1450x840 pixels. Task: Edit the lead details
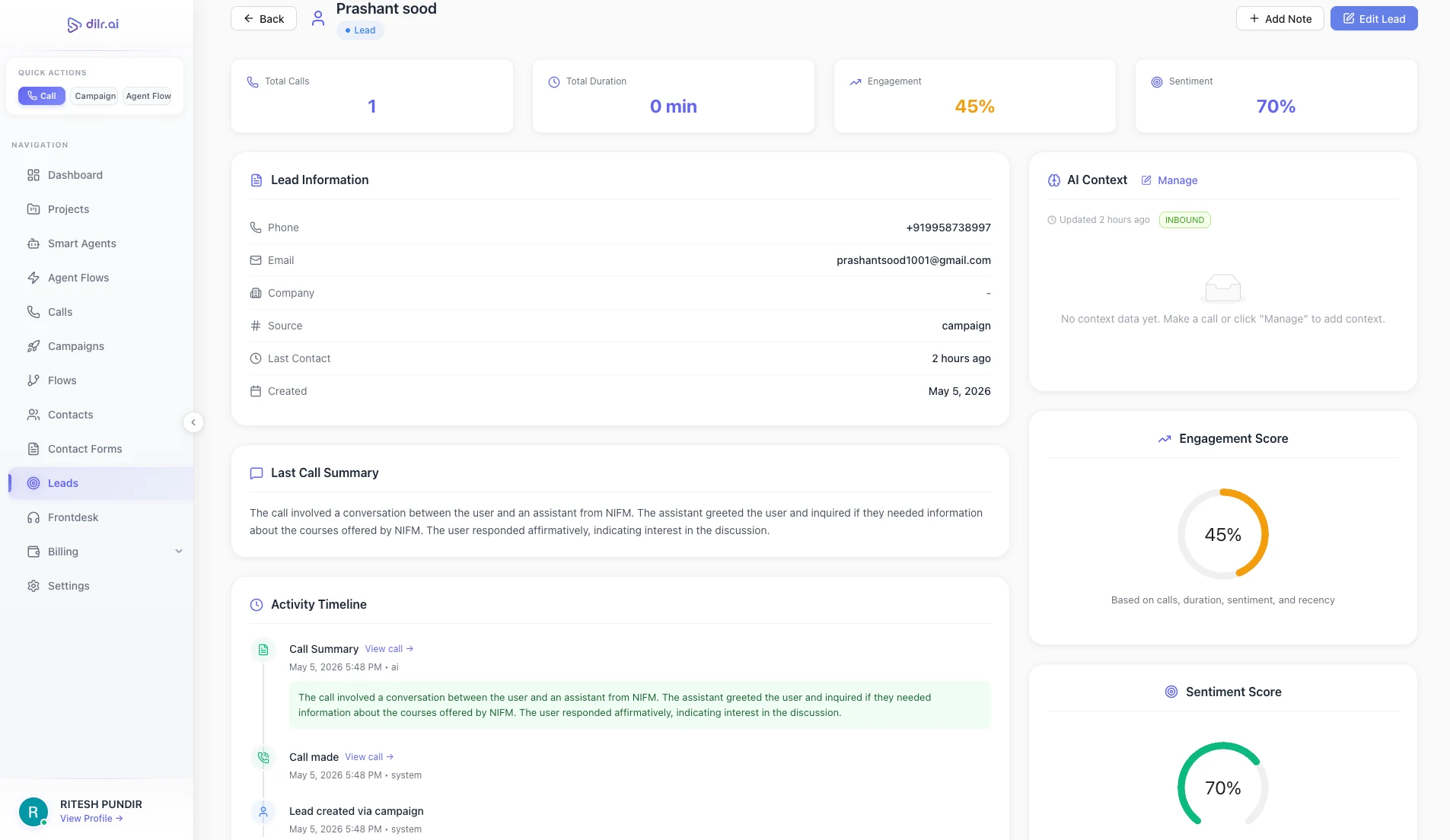(x=1374, y=19)
